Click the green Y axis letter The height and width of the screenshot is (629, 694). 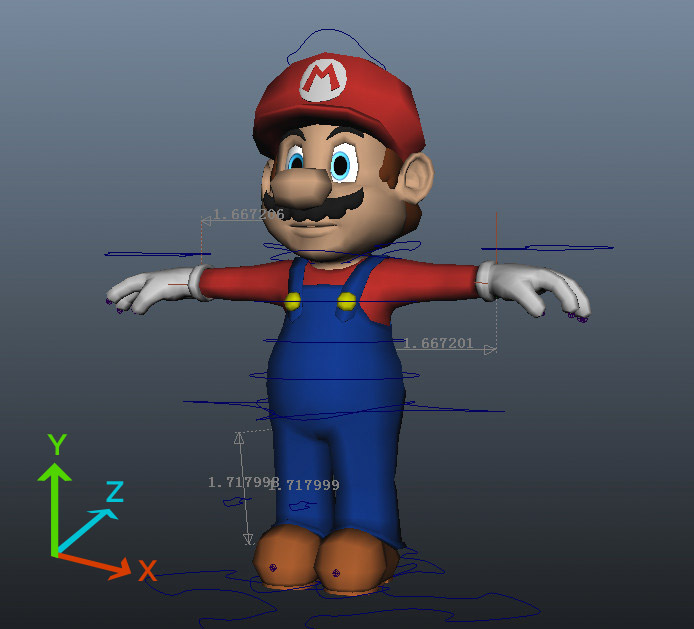(57, 444)
